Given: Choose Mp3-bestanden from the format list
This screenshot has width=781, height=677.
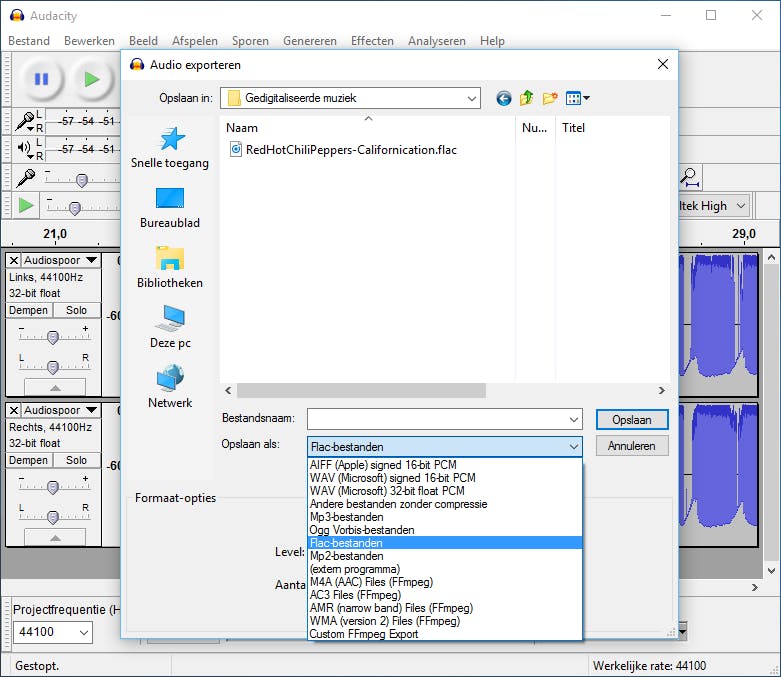Looking at the screenshot, I should (x=445, y=517).
